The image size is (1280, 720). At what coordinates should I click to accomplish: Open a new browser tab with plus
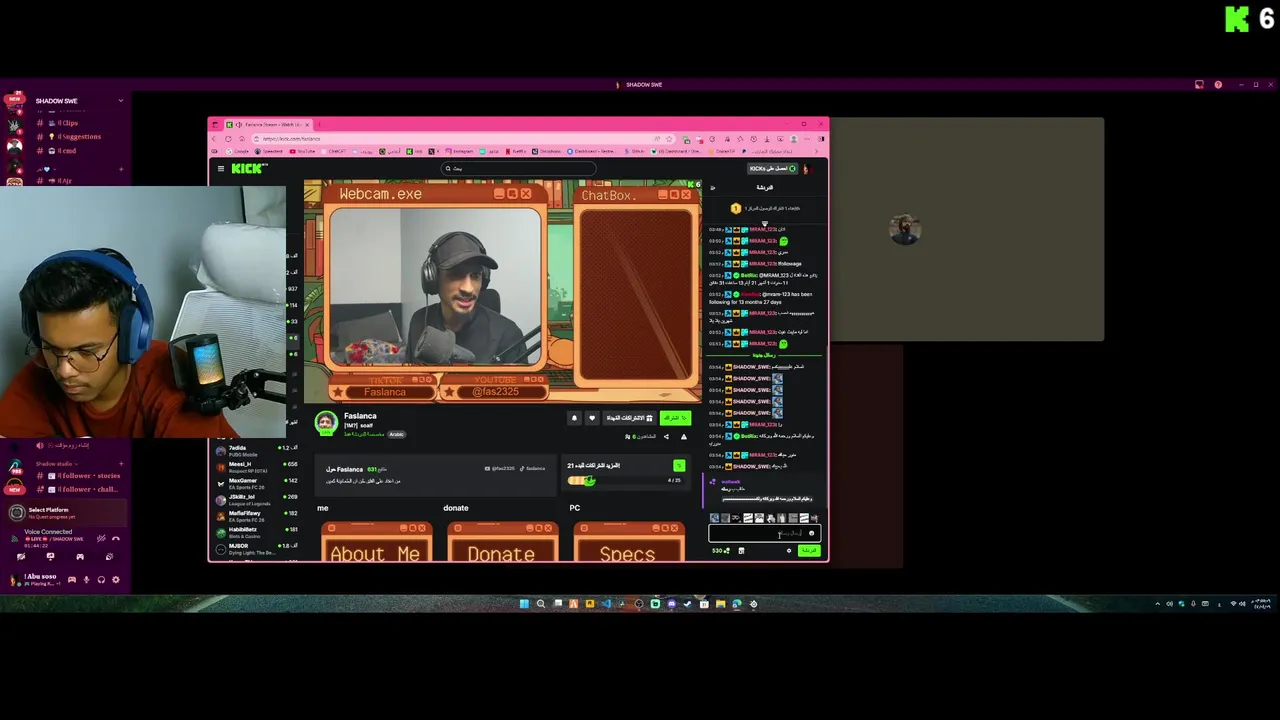pos(319,125)
